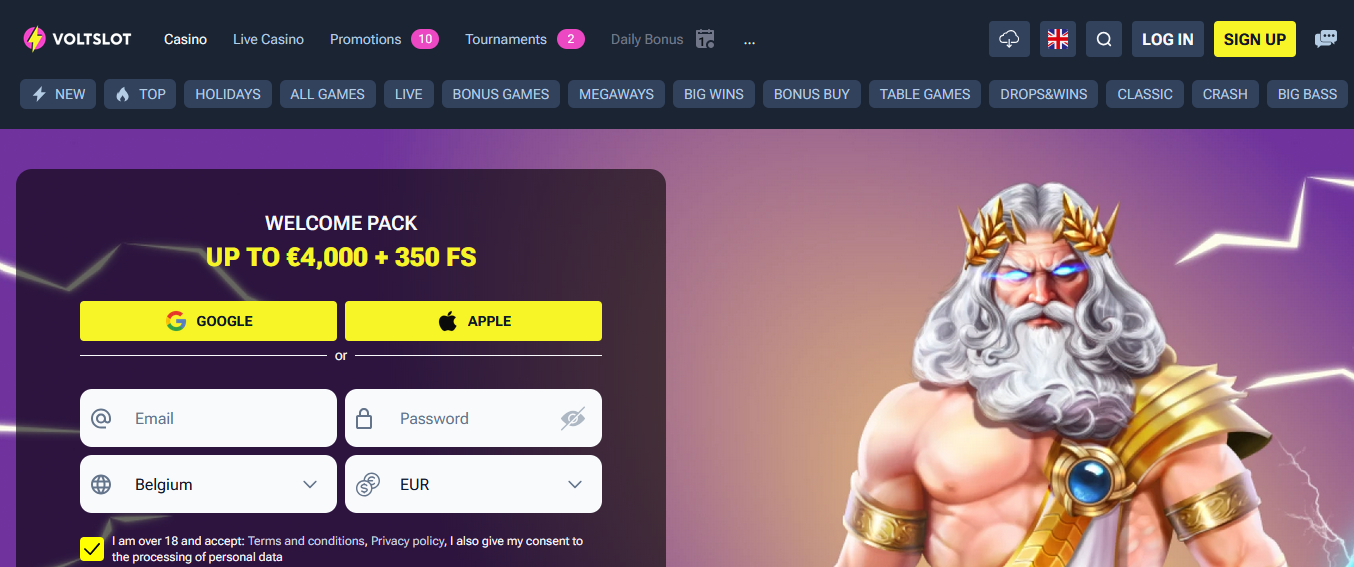Expand the EUR currency dropdown
Screen dimensions: 1354x567
[x=473, y=484]
